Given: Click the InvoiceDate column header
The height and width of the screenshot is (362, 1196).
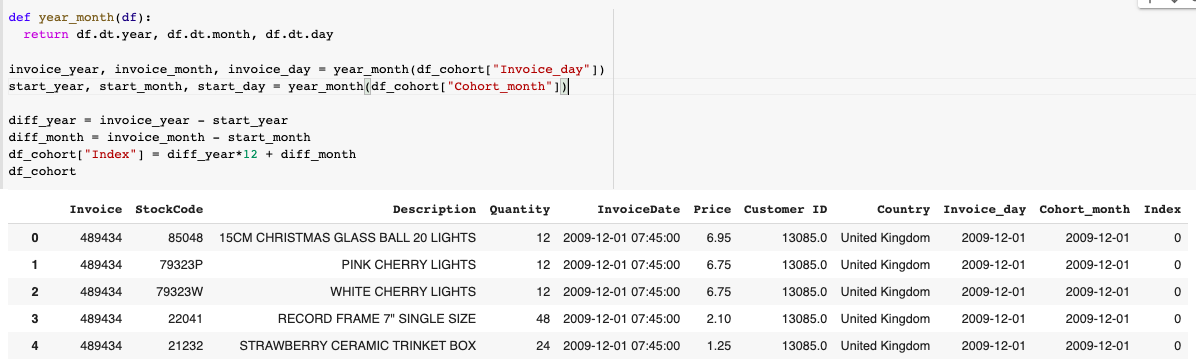Looking at the screenshot, I should click(638, 209).
